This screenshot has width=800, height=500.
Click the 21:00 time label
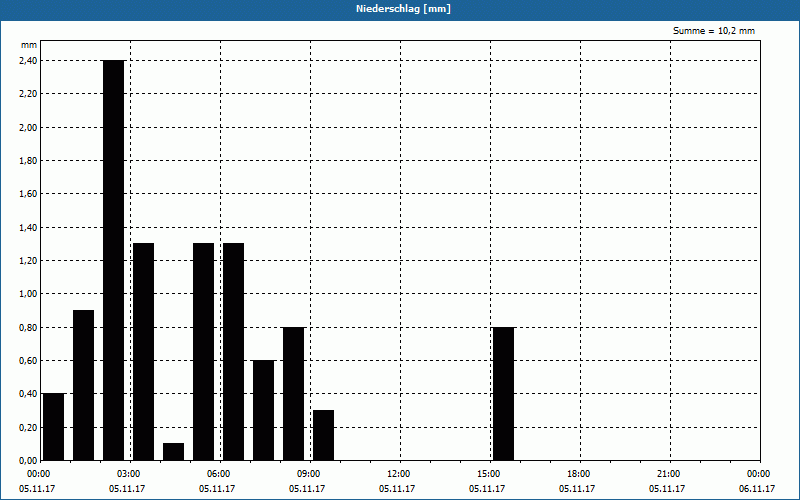pos(670,474)
